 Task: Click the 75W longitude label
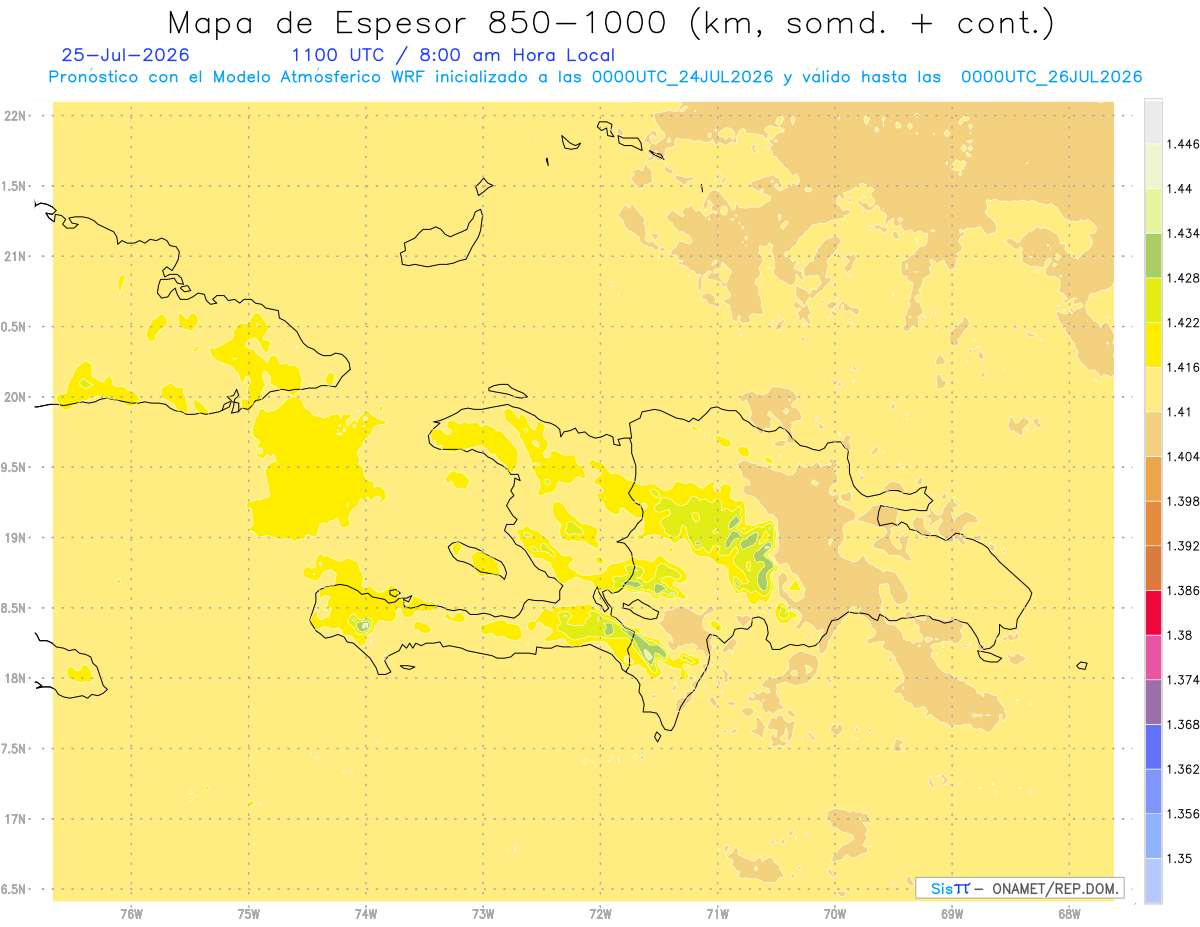[x=248, y=914]
